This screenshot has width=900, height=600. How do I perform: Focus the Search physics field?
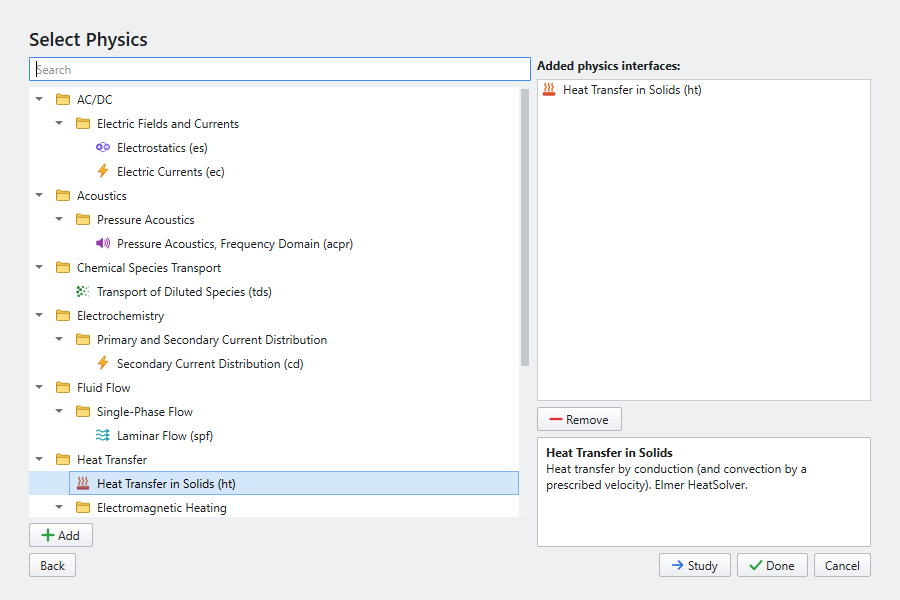[280, 69]
